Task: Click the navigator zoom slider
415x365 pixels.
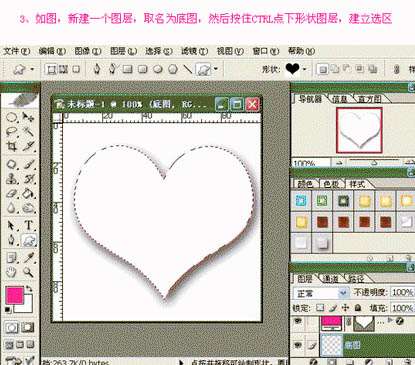Action: tap(373, 163)
